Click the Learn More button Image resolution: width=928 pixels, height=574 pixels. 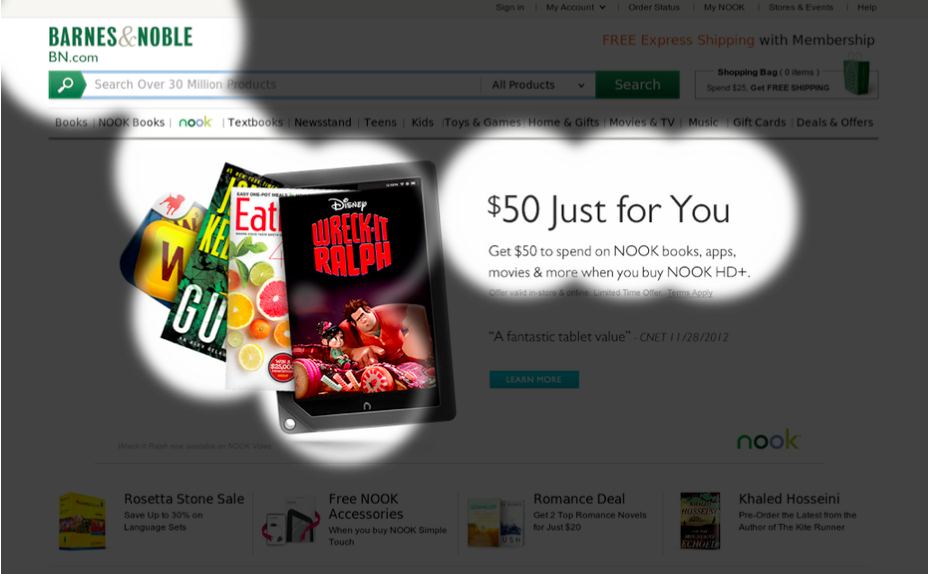pyautogui.click(x=534, y=379)
